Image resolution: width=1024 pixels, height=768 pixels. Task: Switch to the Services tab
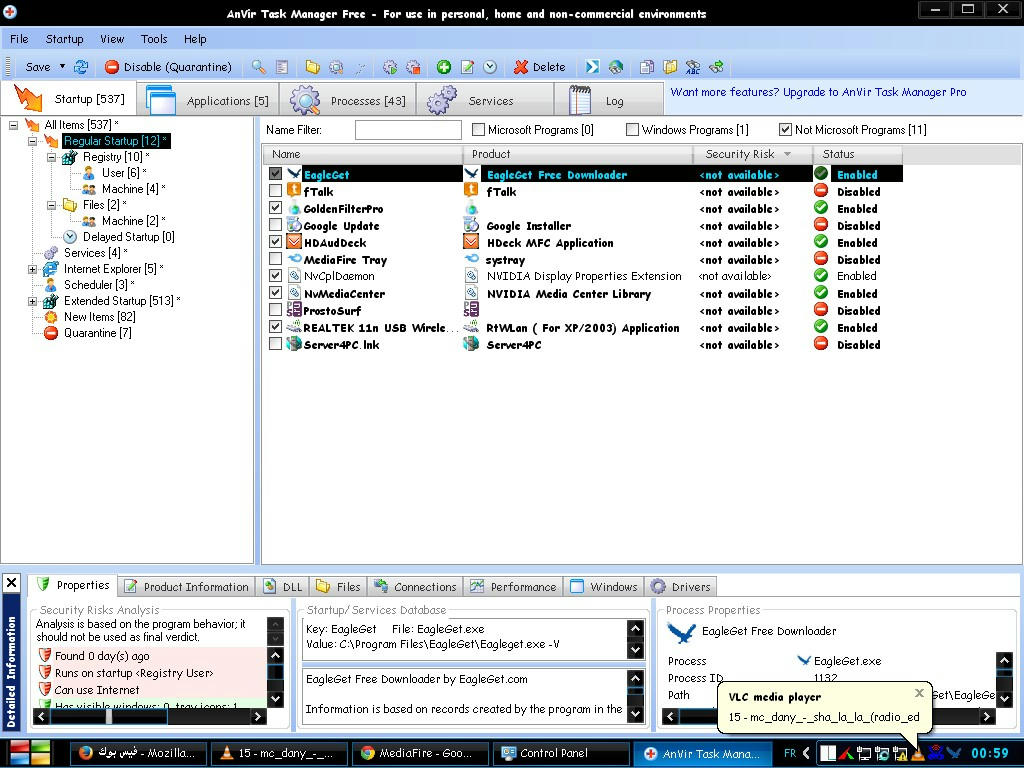(x=485, y=100)
